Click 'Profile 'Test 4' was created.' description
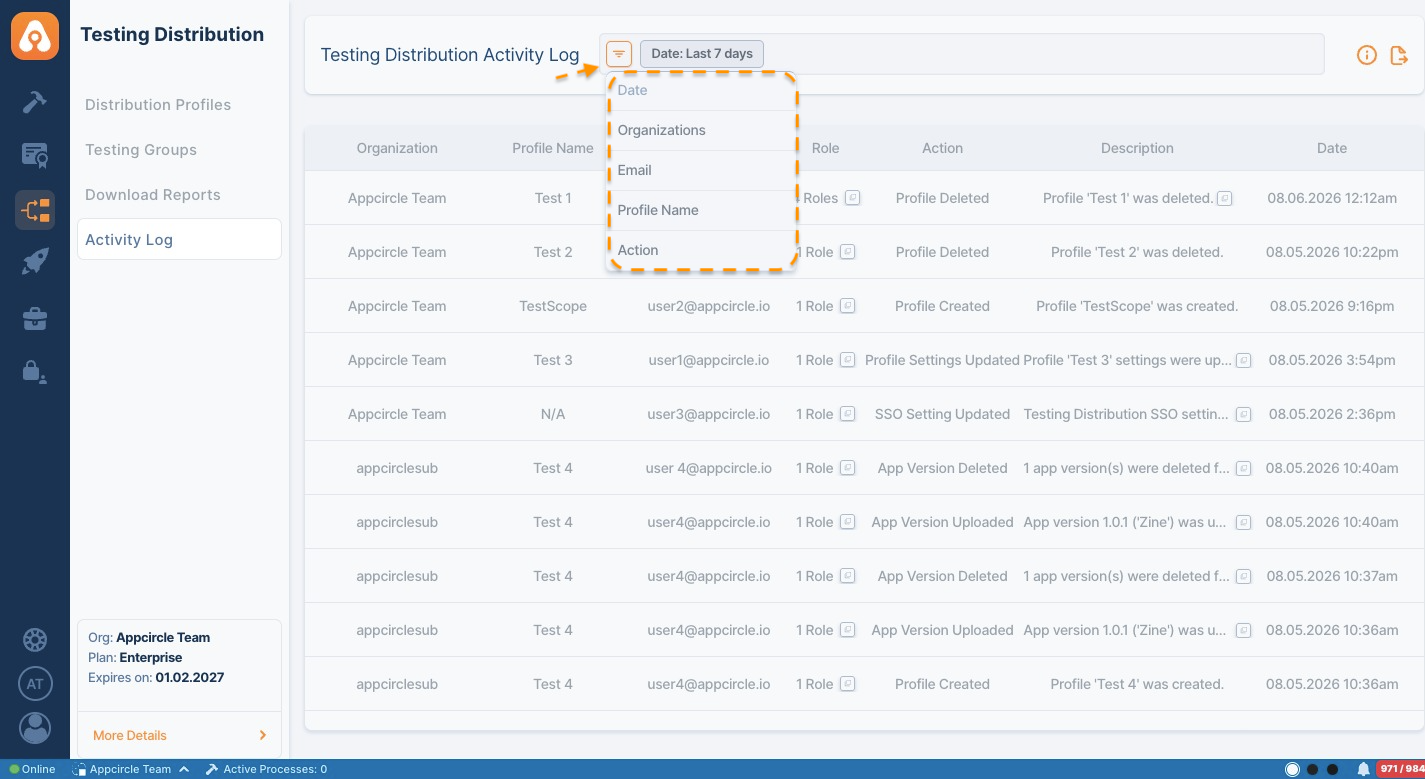The width and height of the screenshot is (1425, 779). click(1137, 684)
